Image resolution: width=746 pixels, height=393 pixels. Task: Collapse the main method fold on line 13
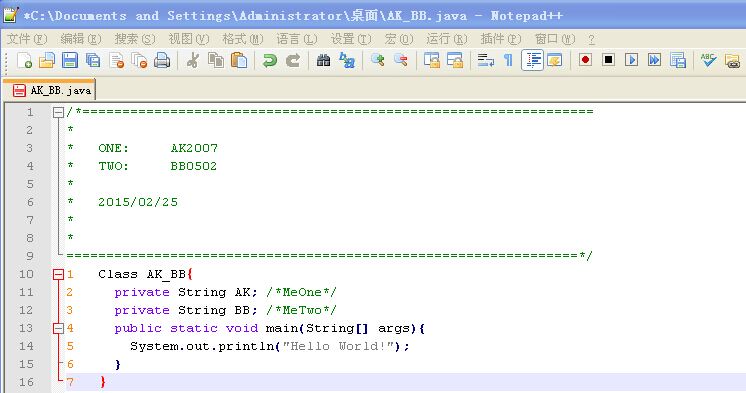pyautogui.click(x=58, y=328)
